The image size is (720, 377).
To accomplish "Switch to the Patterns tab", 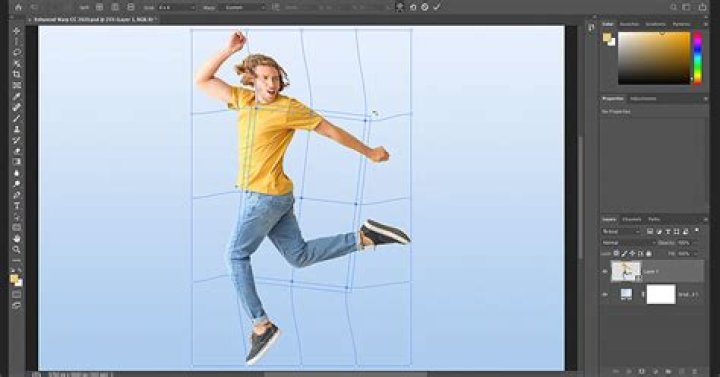I will tap(681, 24).
